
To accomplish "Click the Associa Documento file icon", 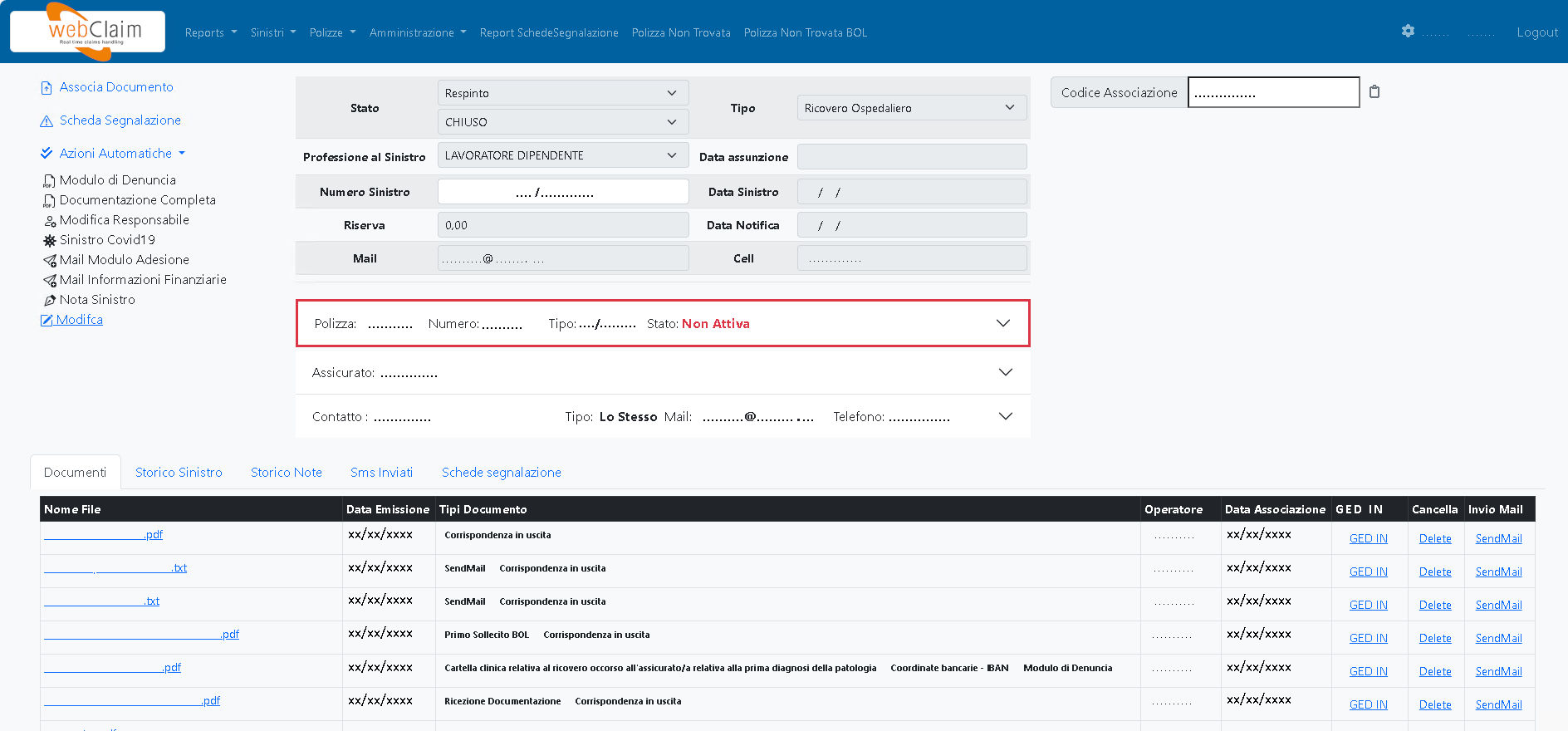I will [47, 88].
